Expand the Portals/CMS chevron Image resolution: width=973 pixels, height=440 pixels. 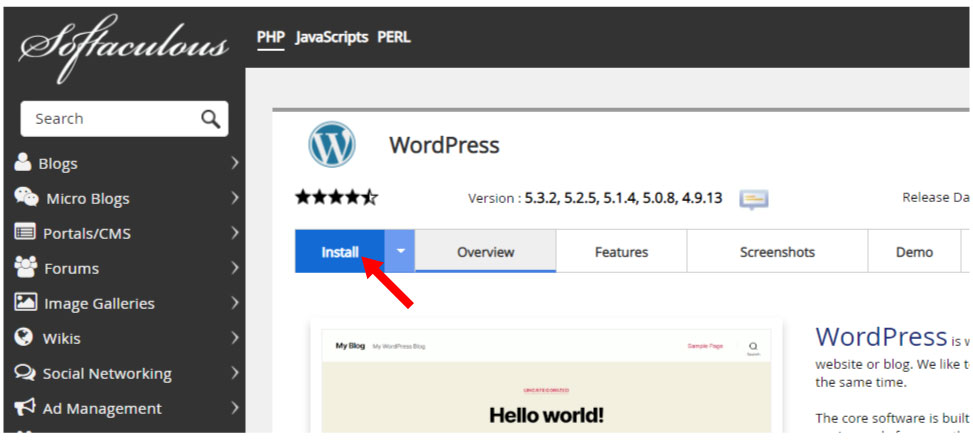click(x=235, y=233)
